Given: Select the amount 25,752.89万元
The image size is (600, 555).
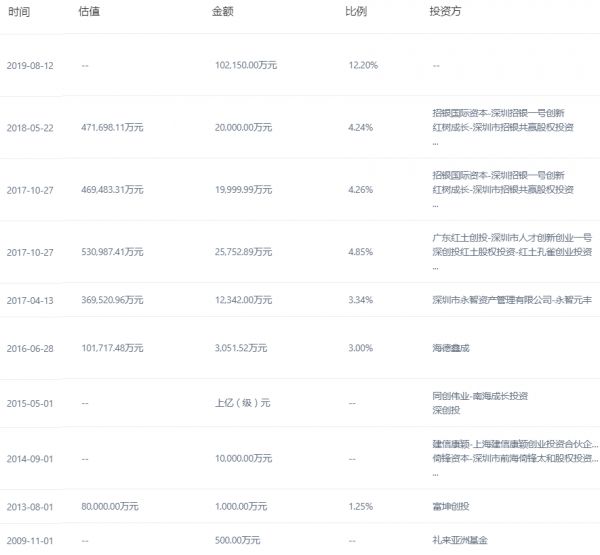Looking at the screenshot, I should [x=243, y=252].
